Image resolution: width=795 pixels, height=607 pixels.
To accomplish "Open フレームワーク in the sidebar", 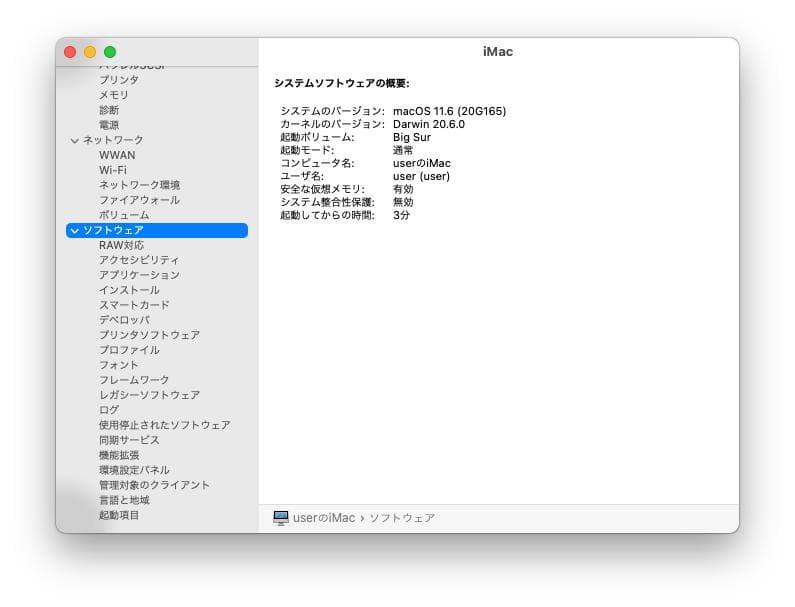I will pyautogui.click(x=134, y=380).
